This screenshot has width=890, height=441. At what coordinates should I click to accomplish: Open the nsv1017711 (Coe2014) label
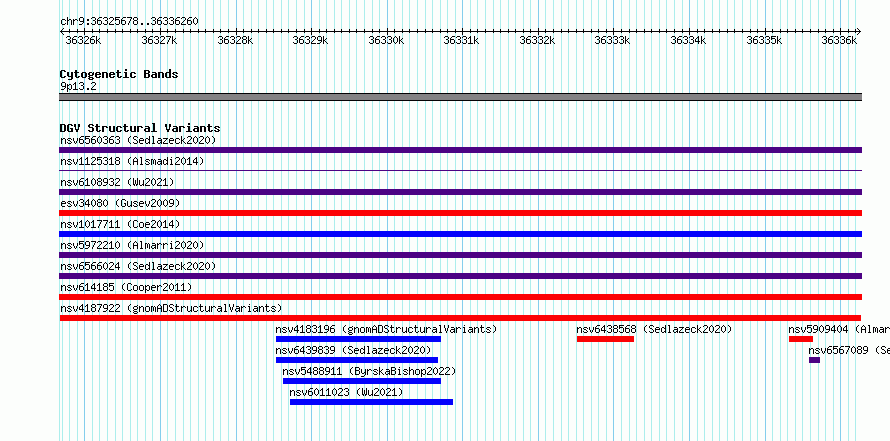pyautogui.click(x=120, y=224)
